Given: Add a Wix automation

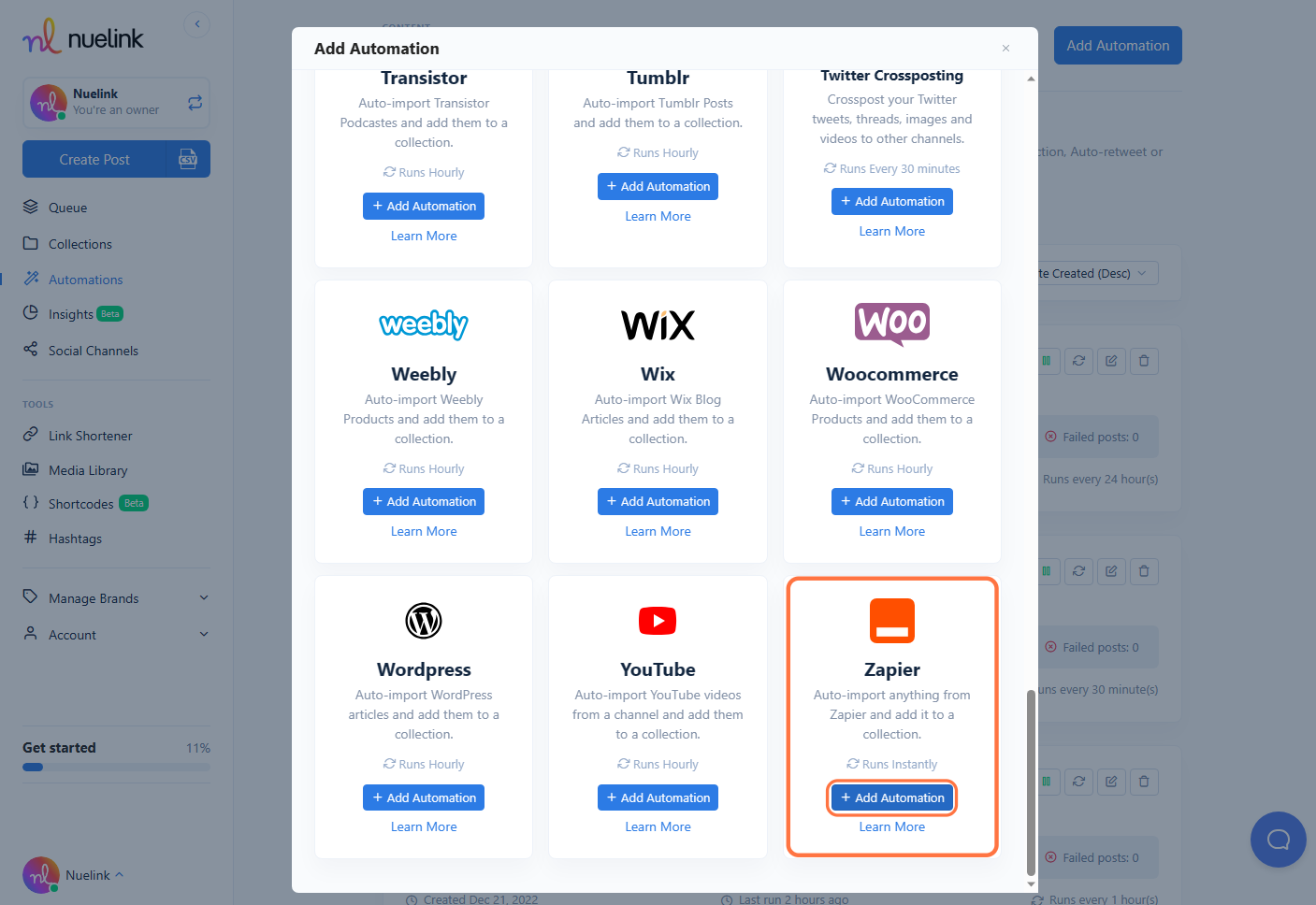Looking at the screenshot, I should (658, 501).
